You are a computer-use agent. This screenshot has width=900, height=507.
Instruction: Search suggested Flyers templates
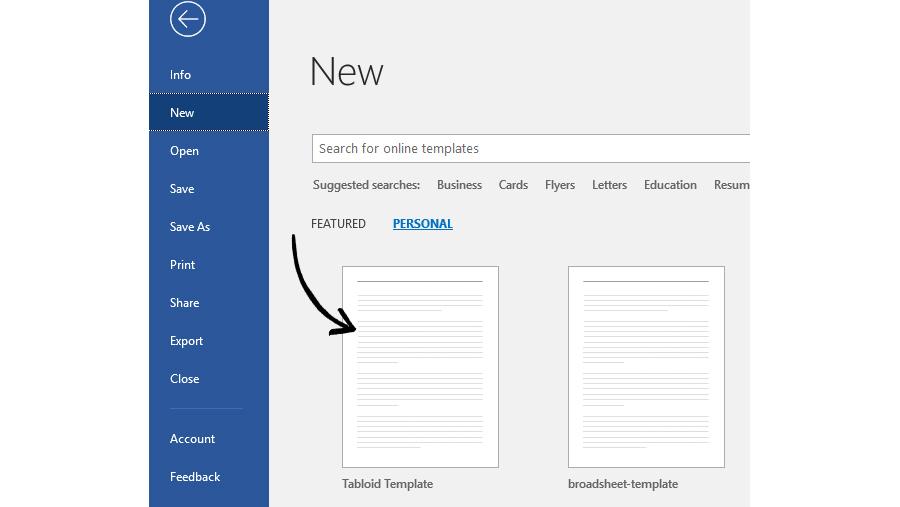click(x=560, y=185)
